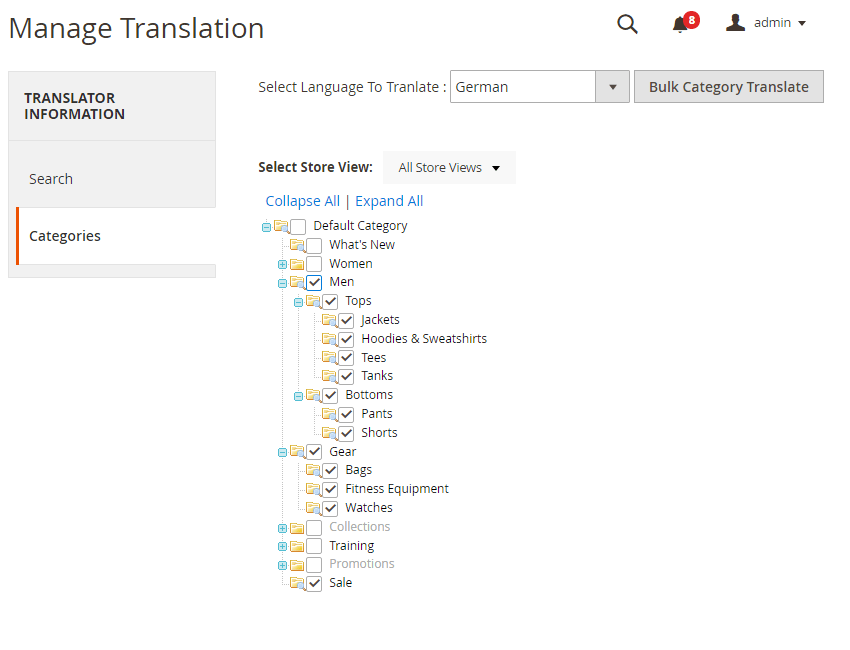Open the German language dropdown
This screenshot has width=850, height=650.
[x=612, y=87]
